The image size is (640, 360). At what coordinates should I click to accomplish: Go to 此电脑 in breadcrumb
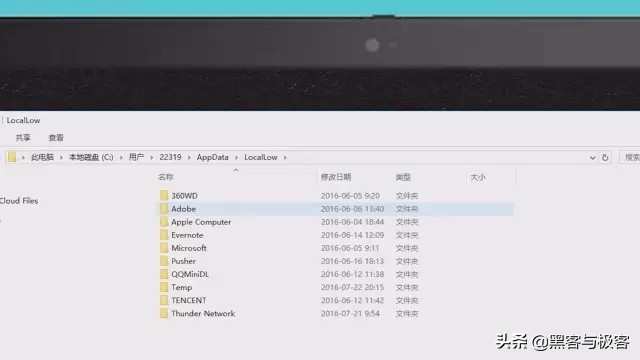point(42,157)
